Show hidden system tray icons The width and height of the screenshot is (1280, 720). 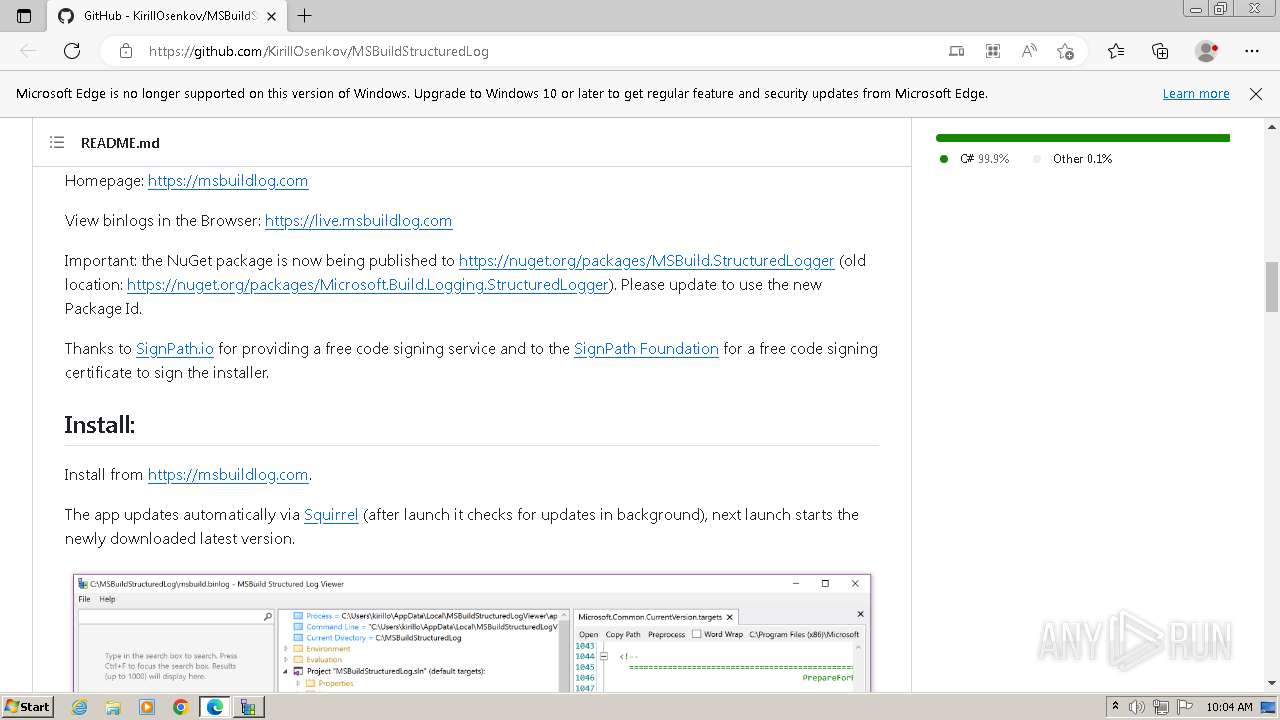pos(1115,707)
